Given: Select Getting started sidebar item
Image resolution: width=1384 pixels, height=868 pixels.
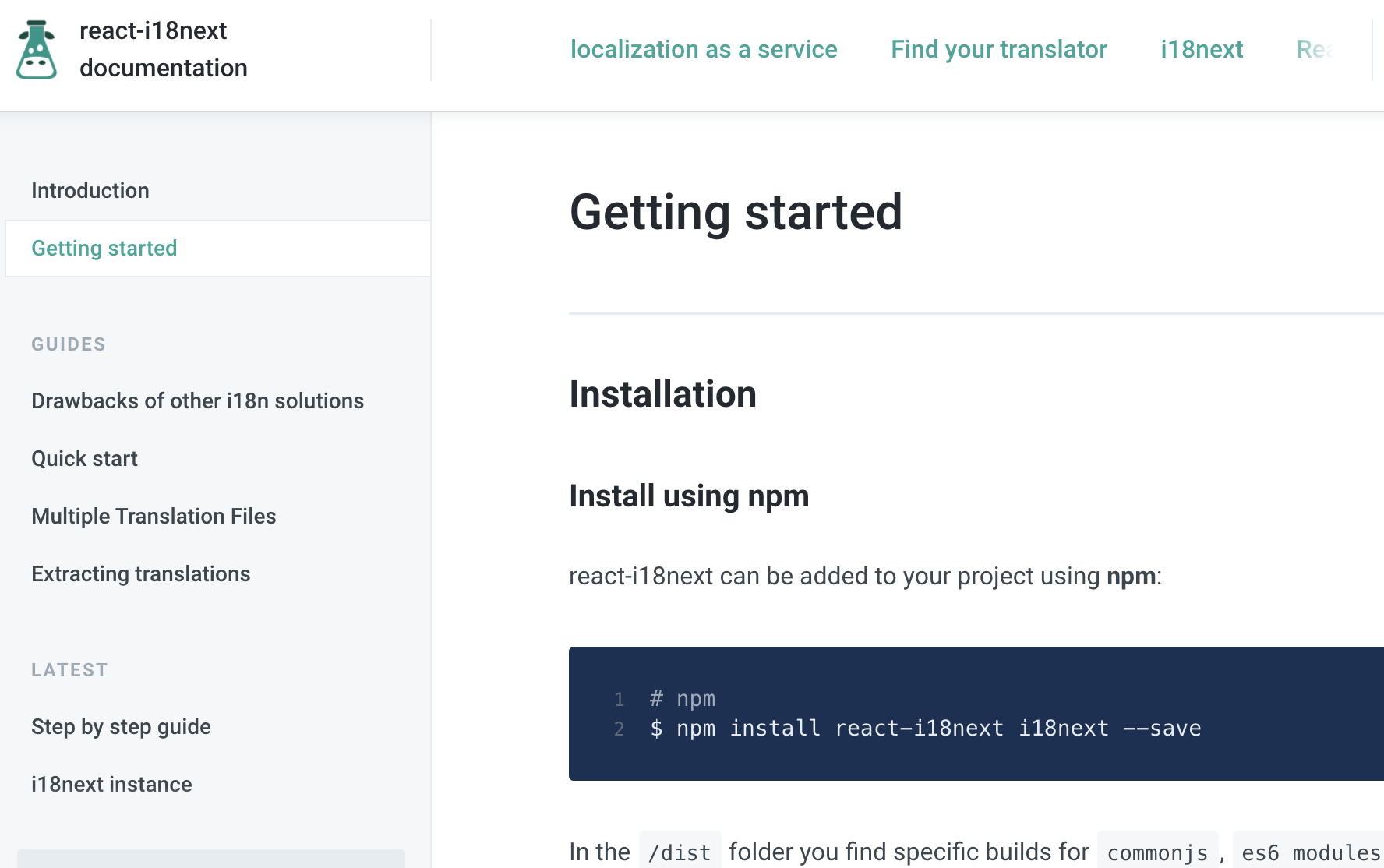Looking at the screenshot, I should [104, 248].
